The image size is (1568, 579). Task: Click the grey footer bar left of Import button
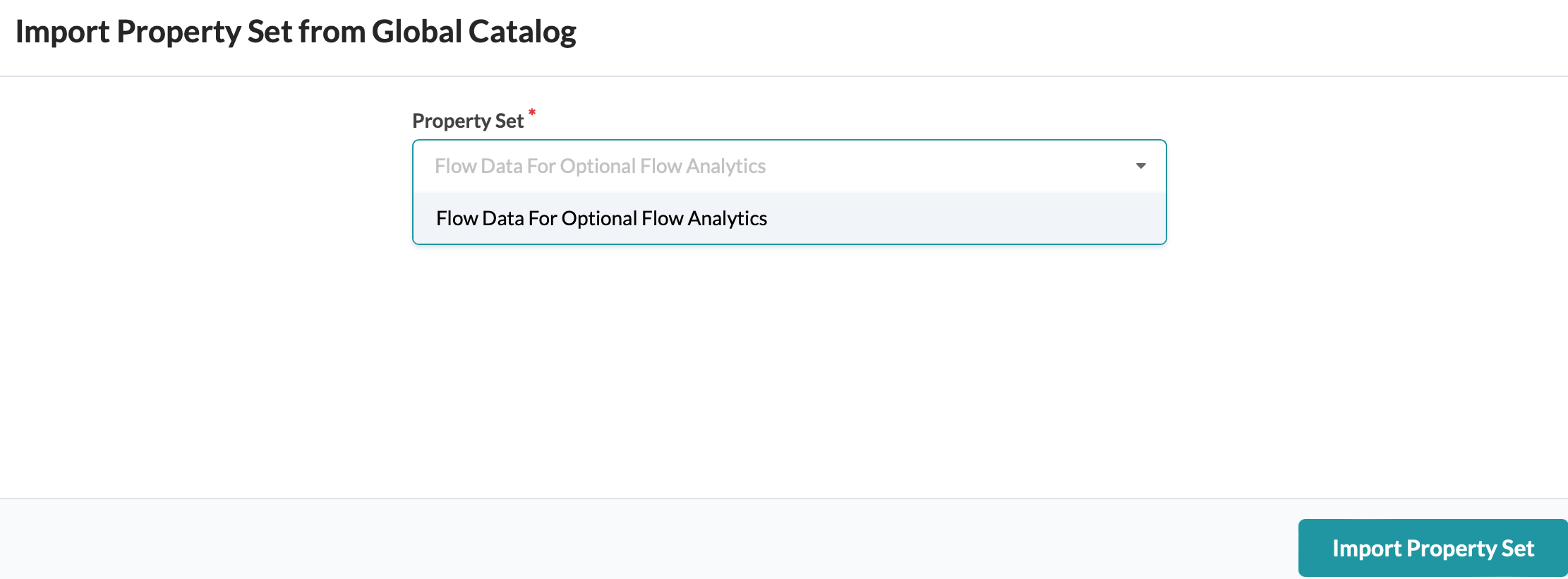click(635, 539)
